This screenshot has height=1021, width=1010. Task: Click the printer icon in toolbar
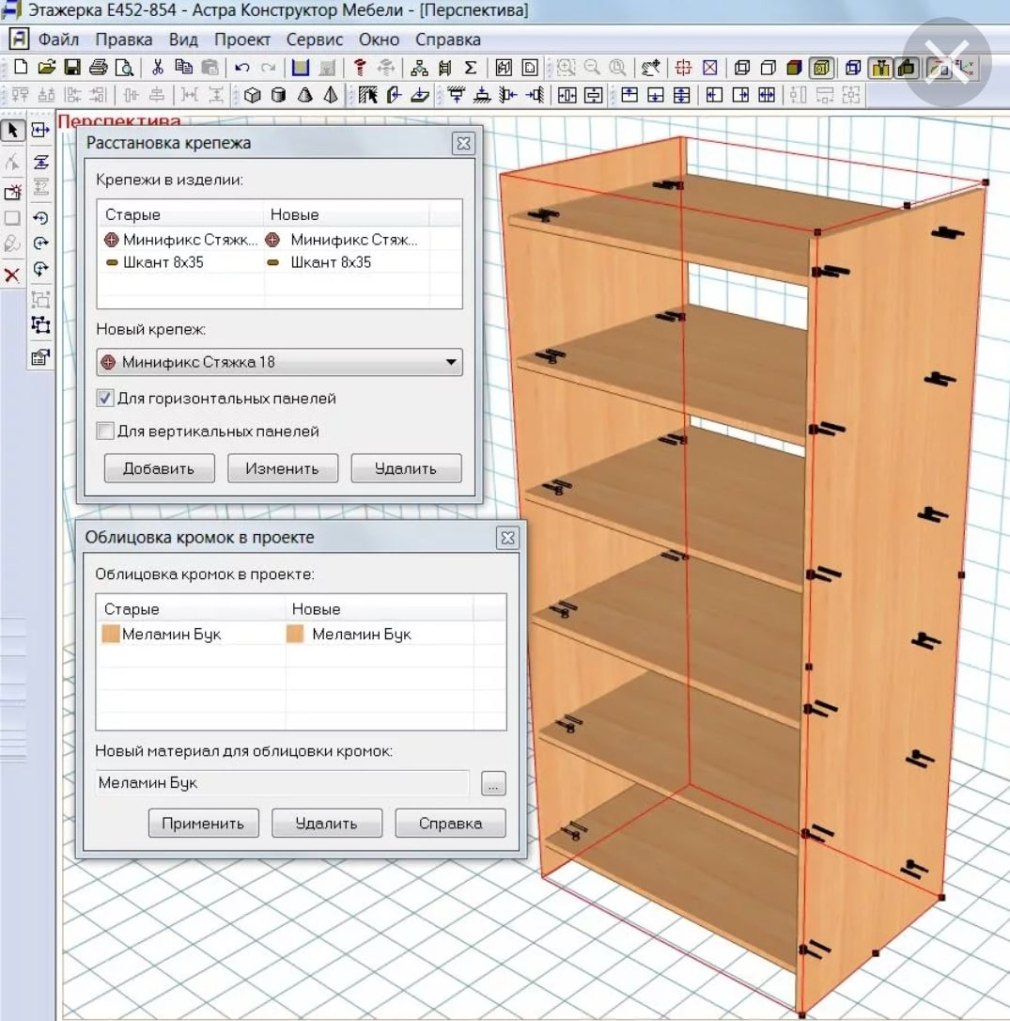98,68
